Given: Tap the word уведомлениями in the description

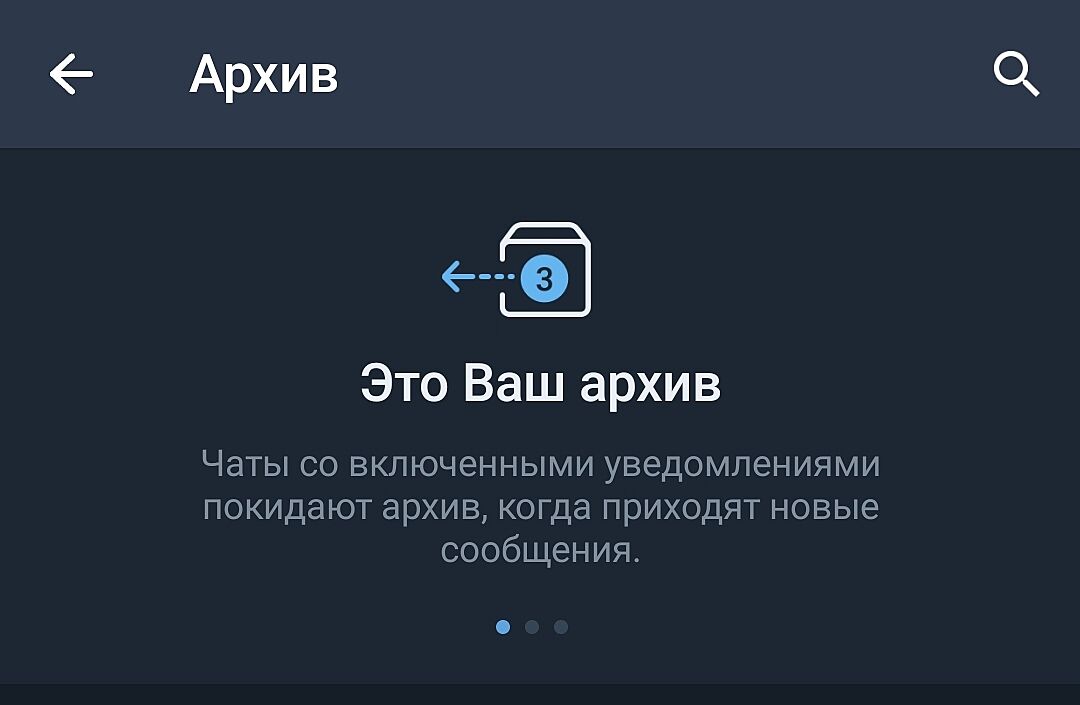Looking at the screenshot, I should [x=742, y=464].
